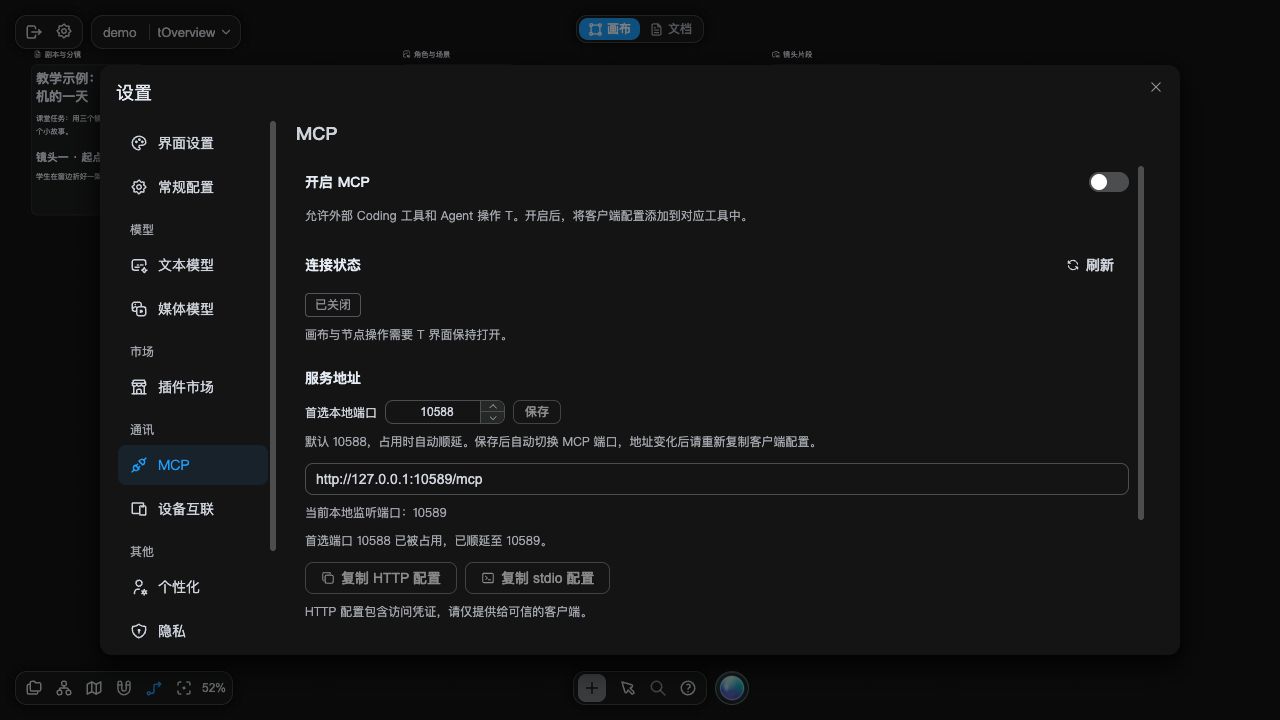Open 设备互联 device link settings
The width and height of the screenshot is (1280, 720).
tap(192, 509)
